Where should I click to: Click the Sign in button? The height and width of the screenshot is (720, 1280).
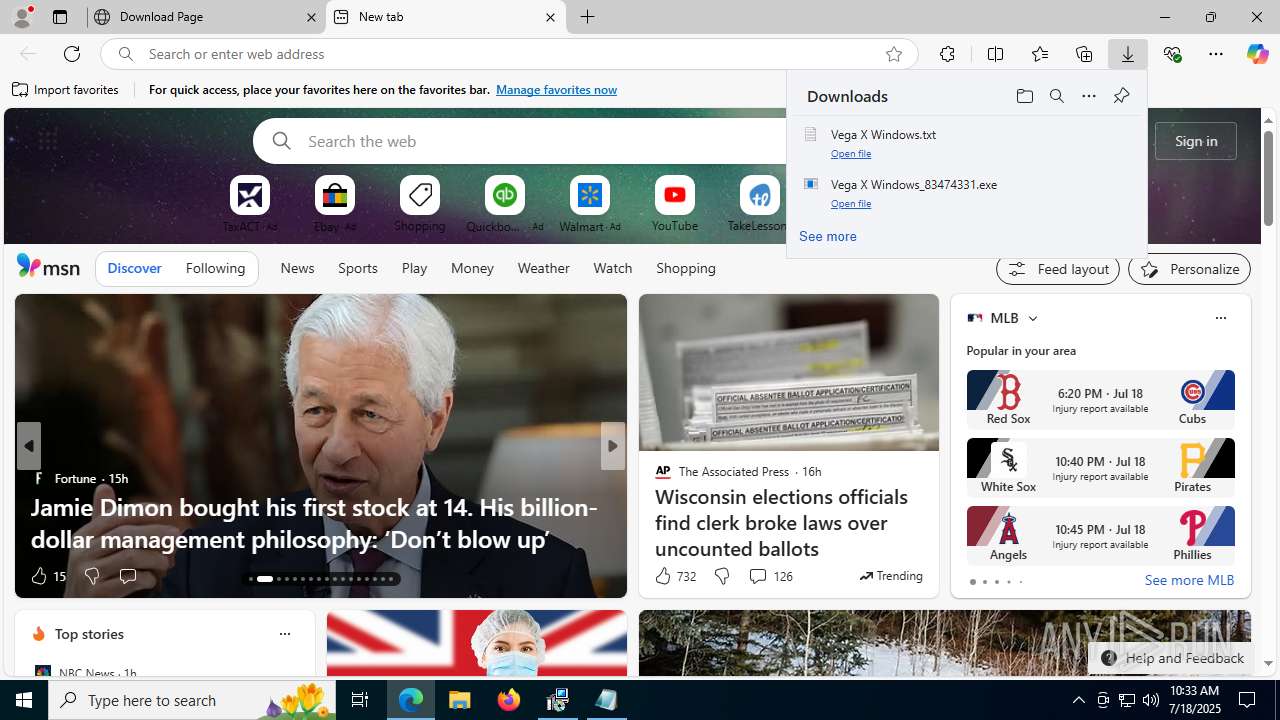click(1195, 141)
